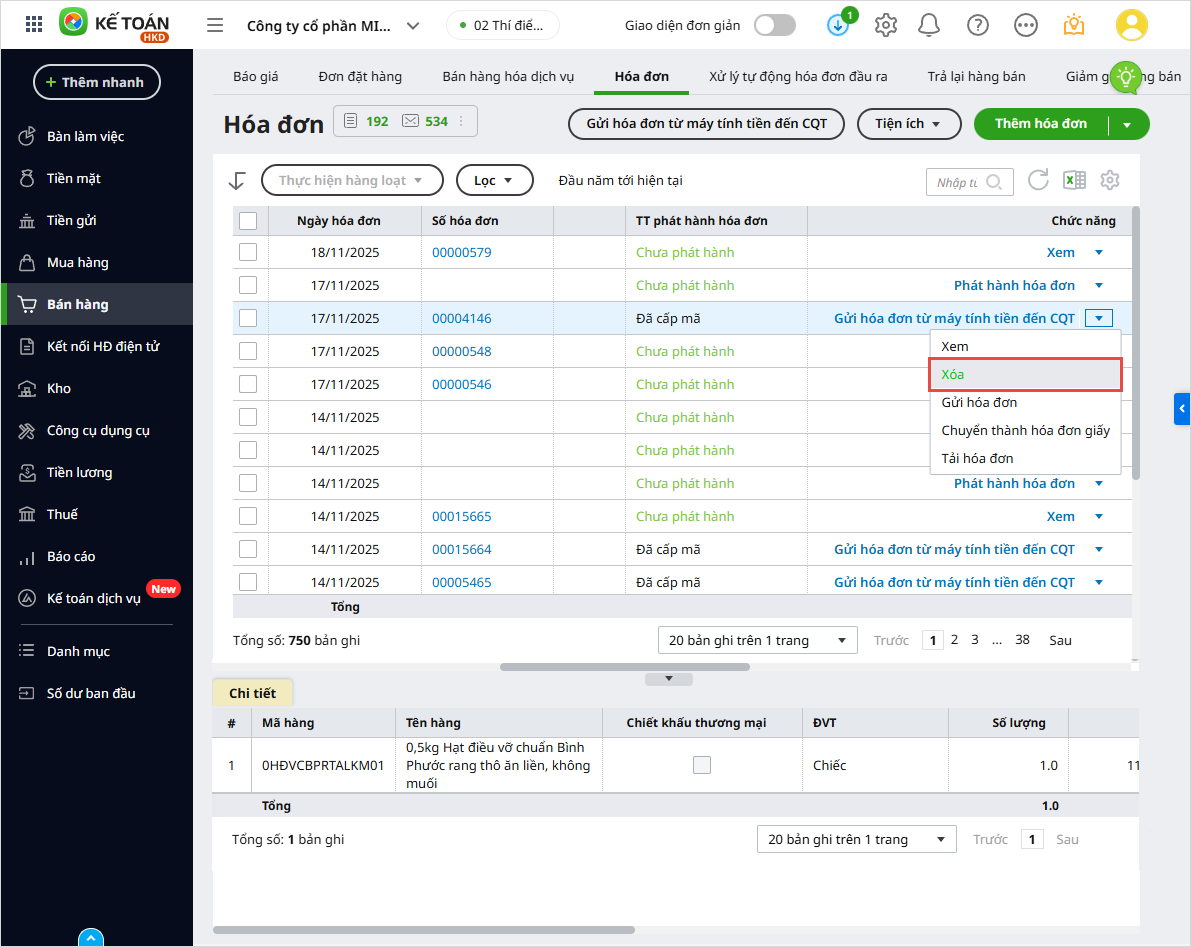Open the app grid launcher icon
This screenshot has width=1191, height=947.
pyautogui.click(x=33, y=25)
